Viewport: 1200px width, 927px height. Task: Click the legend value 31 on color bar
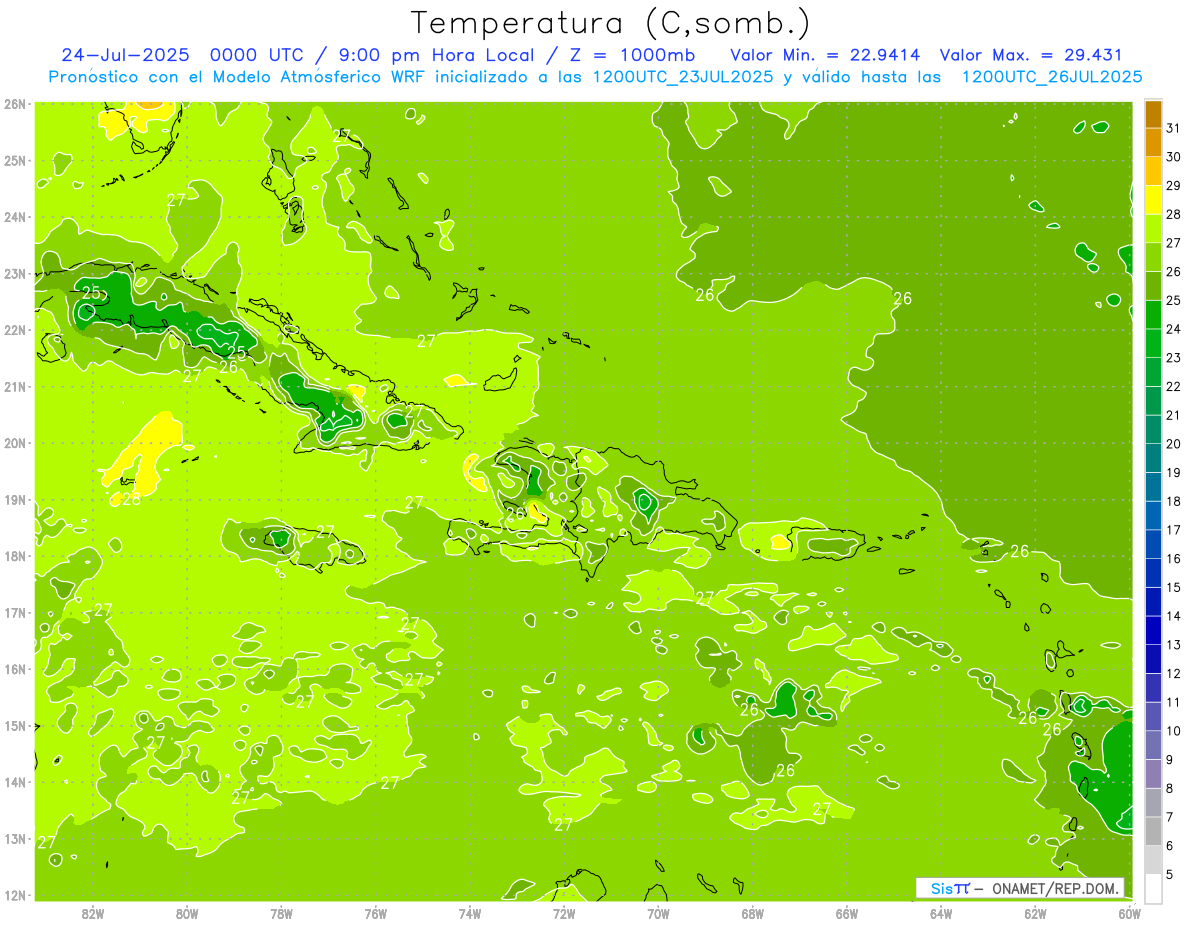pos(1174,128)
